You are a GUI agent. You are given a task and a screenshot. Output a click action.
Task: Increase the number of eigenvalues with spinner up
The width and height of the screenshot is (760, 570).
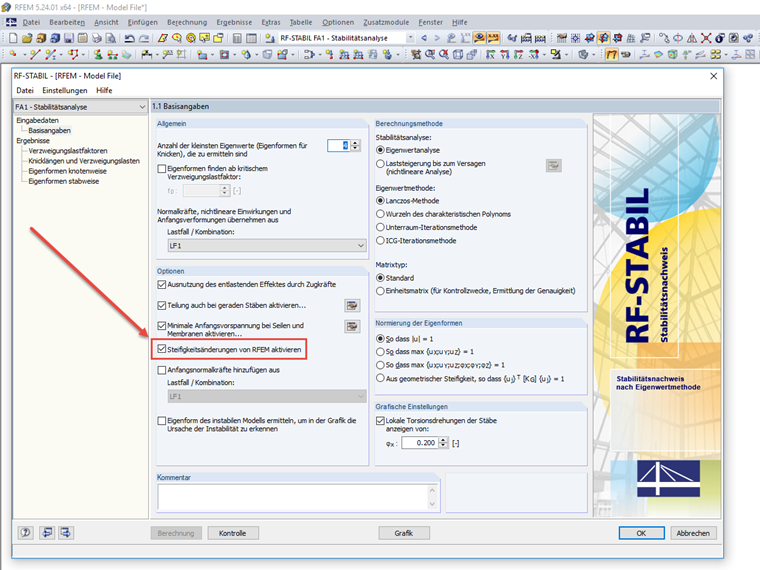click(355, 142)
